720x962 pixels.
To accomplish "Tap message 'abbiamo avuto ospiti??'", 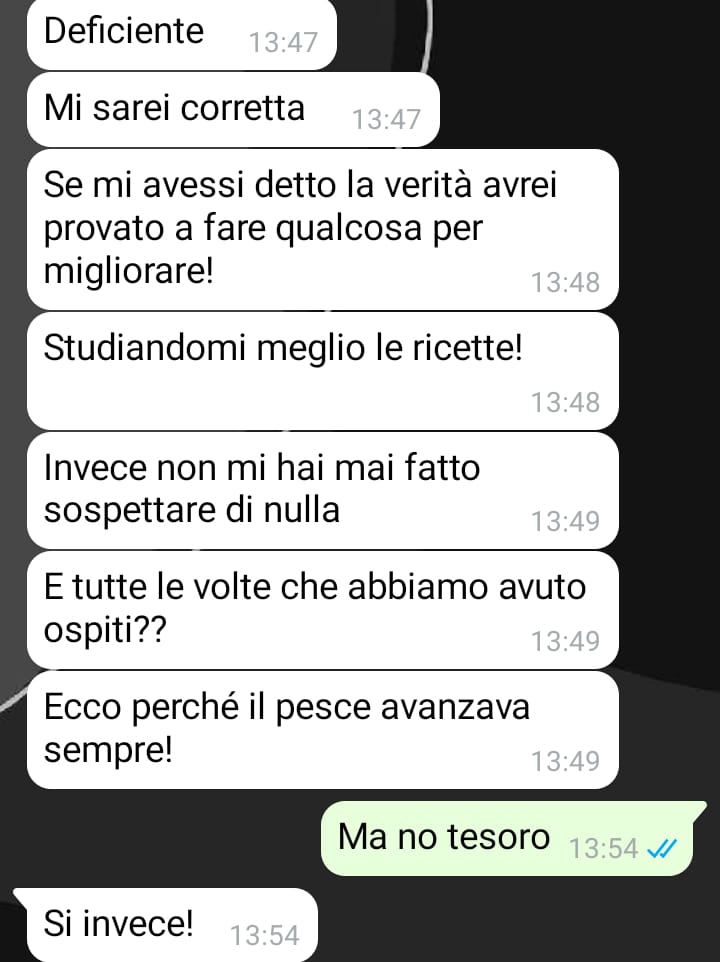I will click(x=323, y=610).
